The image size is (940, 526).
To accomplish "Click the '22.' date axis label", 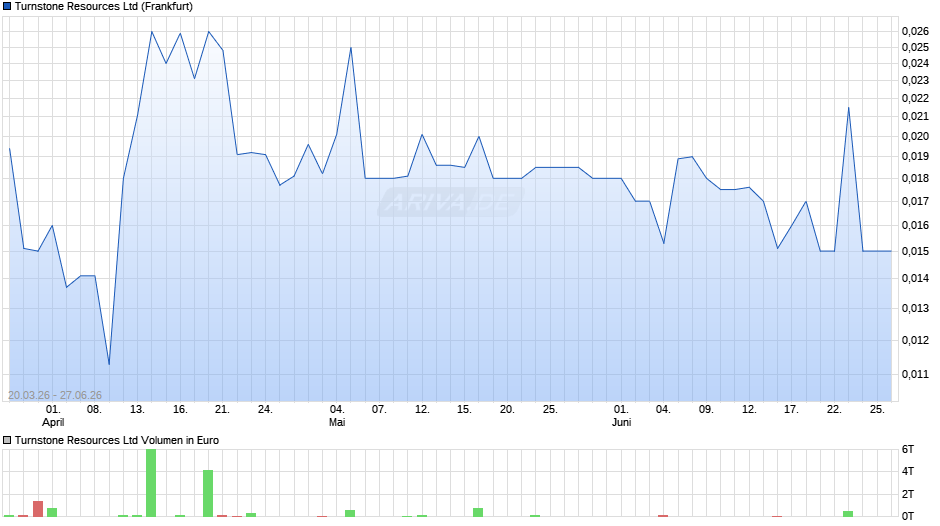I will tap(834, 410).
